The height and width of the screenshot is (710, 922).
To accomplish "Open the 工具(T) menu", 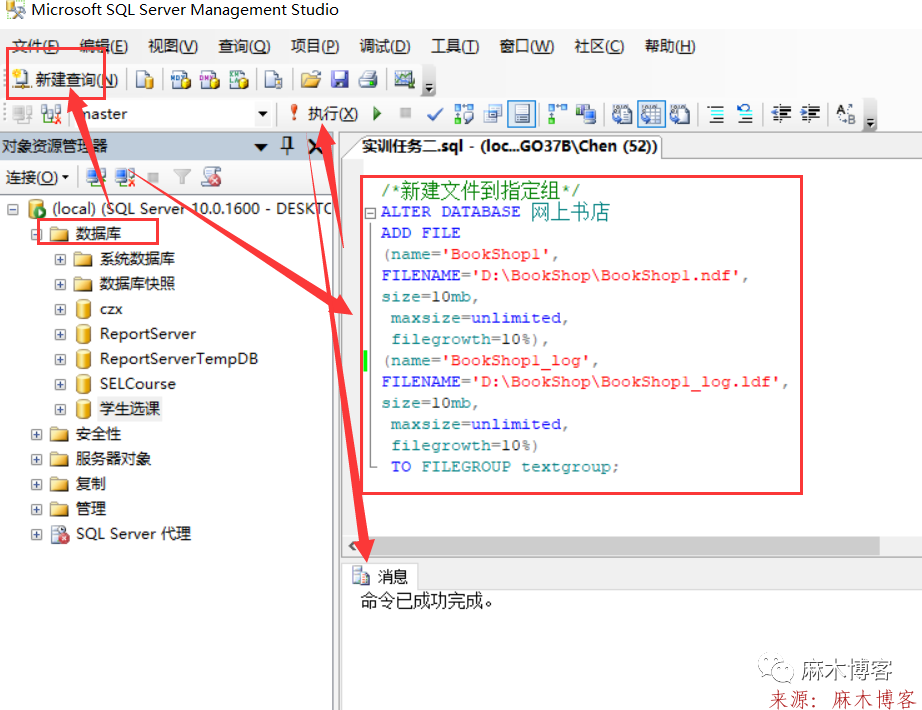I will 455,46.
